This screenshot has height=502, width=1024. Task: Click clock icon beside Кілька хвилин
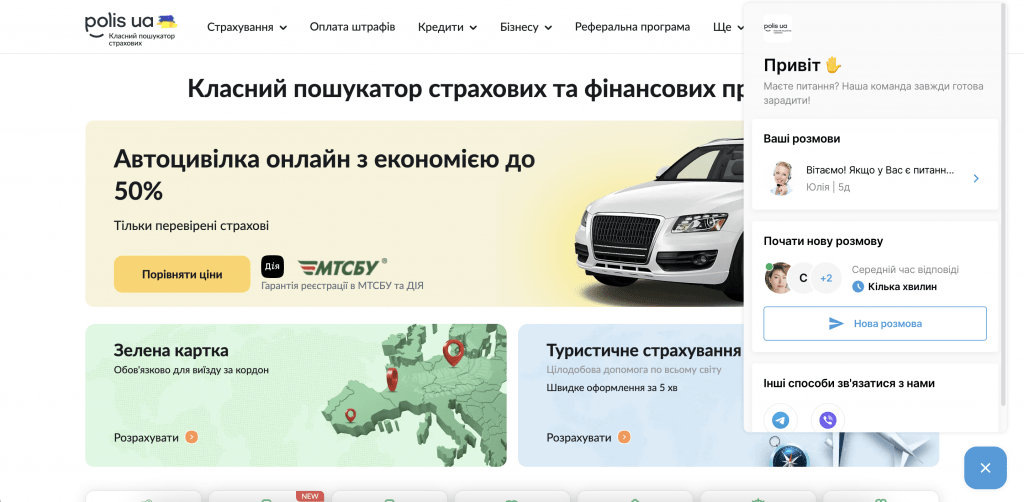coord(858,287)
